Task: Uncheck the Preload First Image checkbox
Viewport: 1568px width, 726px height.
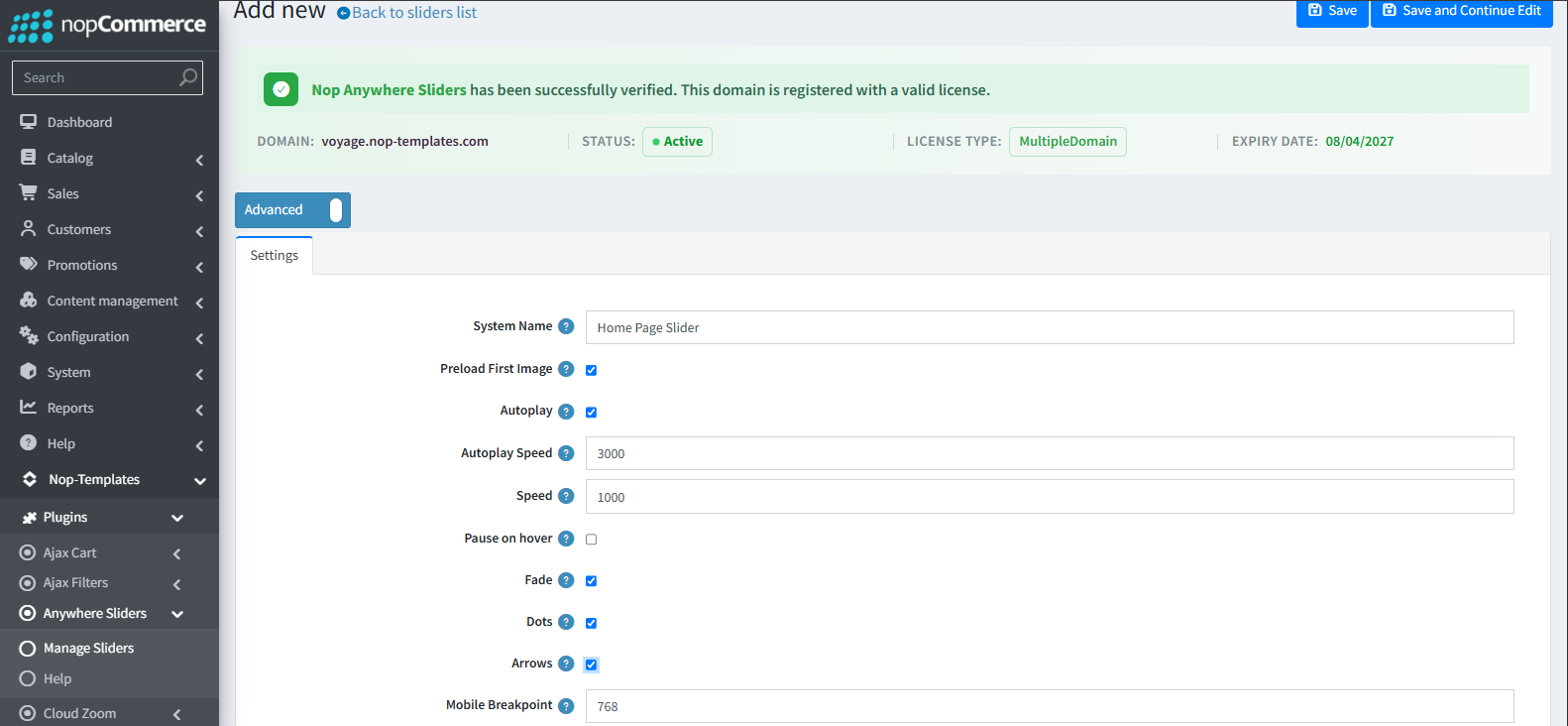Action: tap(591, 370)
